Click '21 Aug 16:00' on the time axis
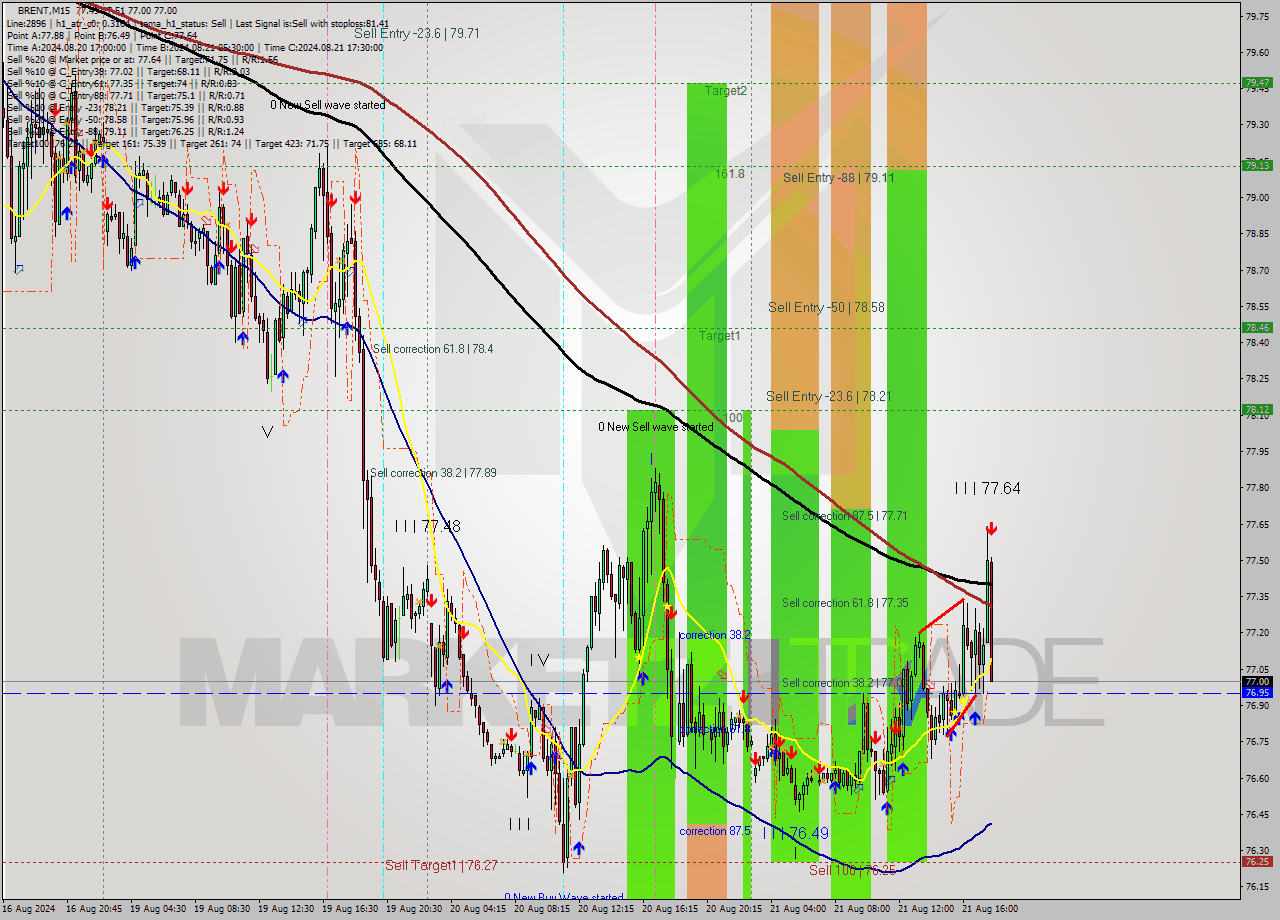The image size is (1280, 920). click(x=990, y=909)
